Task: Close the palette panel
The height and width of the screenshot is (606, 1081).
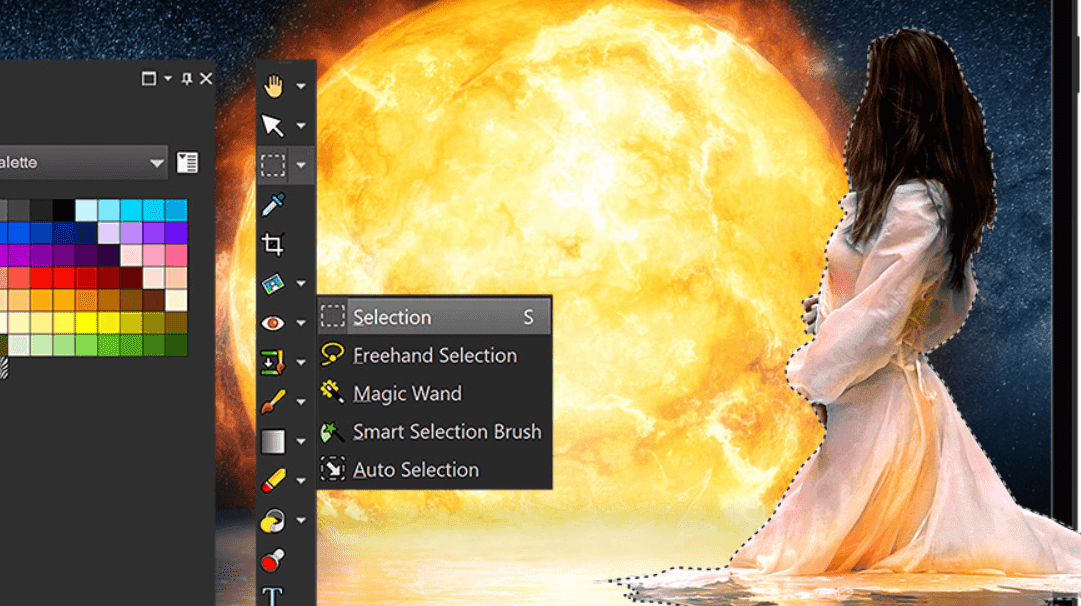Action: pos(206,79)
